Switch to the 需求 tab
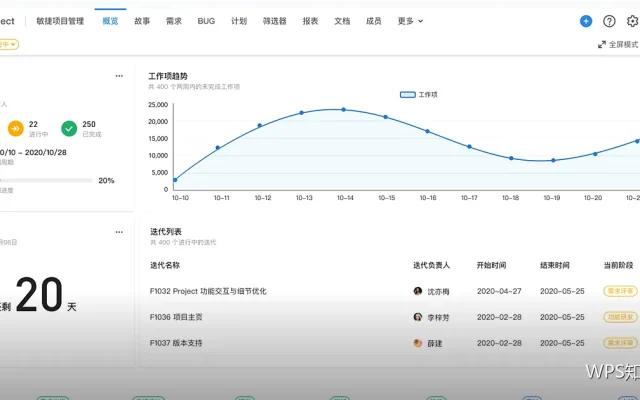 click(x=174, y=21)
